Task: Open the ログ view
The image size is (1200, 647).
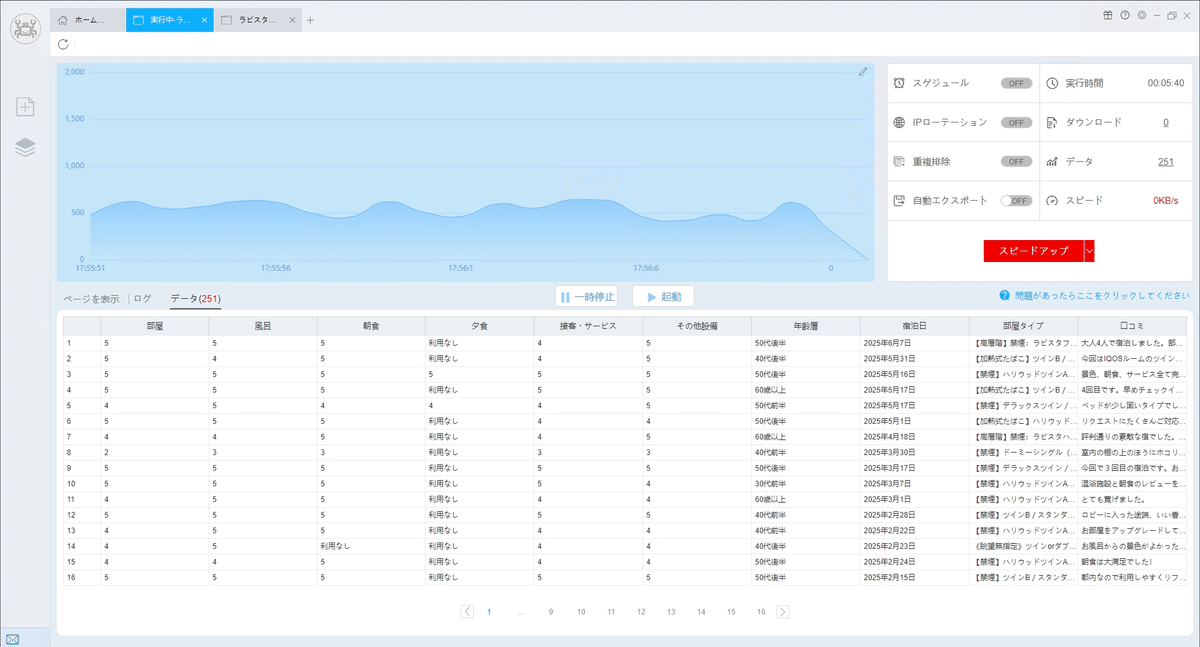Action: (x=143, y=298)
